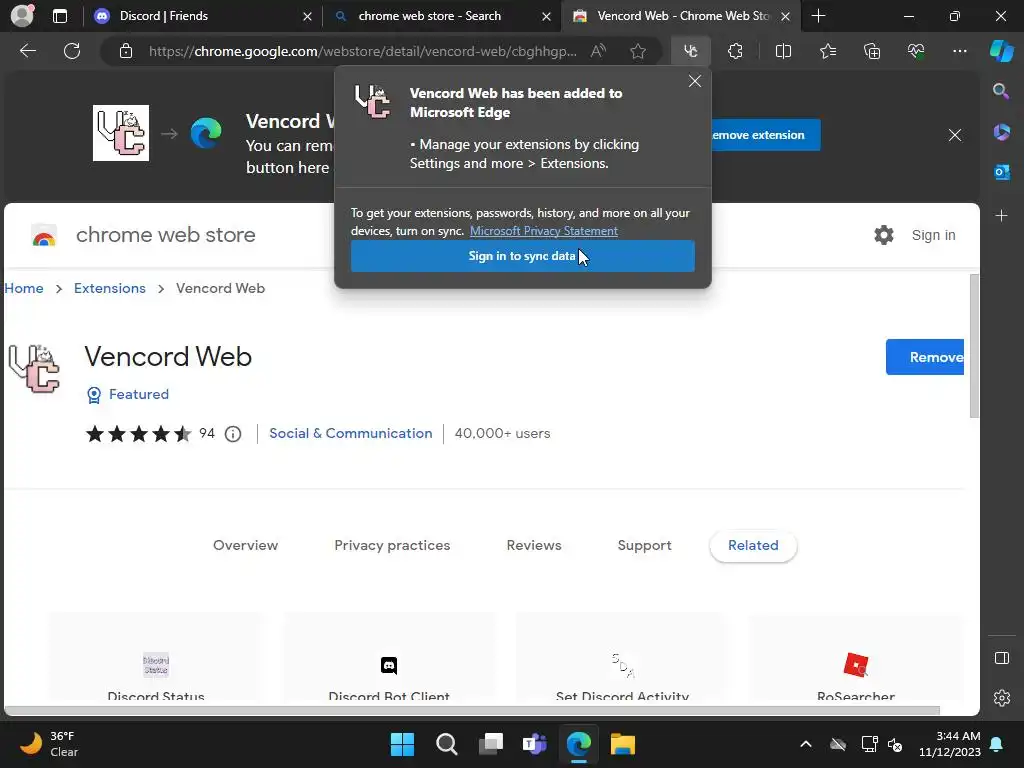Toggle the sidebar layout icon near the bottom

[x=1001, y=658]
